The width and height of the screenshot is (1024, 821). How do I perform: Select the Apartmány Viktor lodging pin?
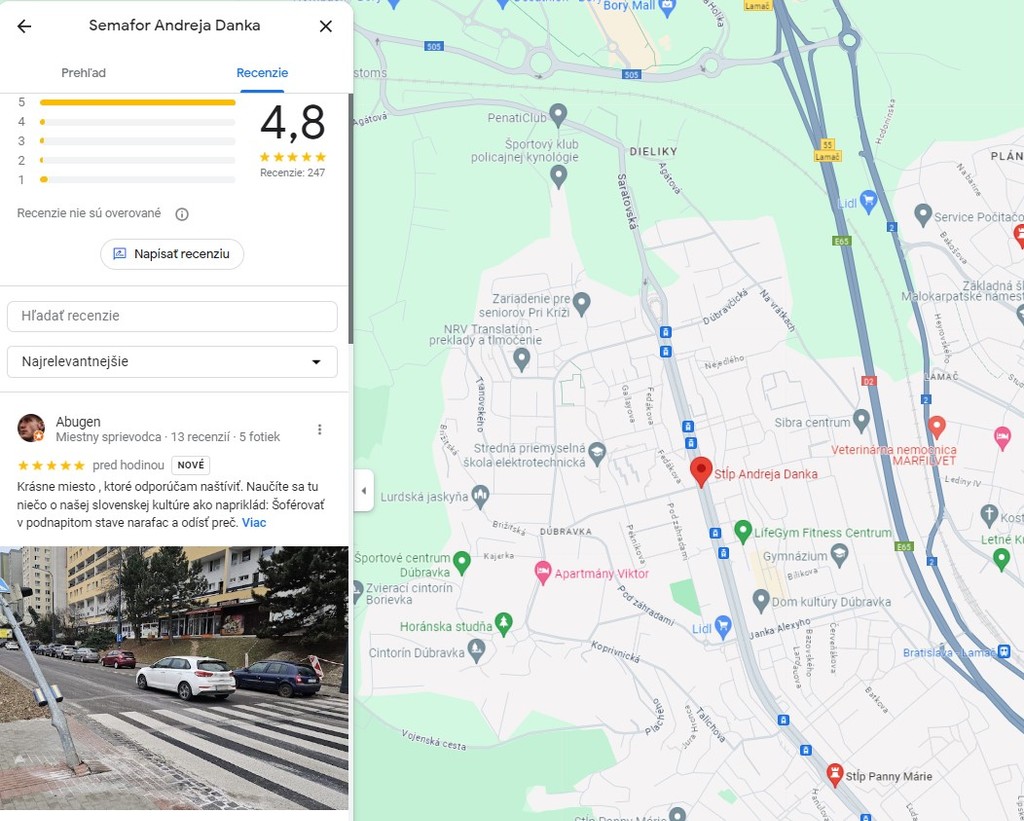pyautogui.click(x=543, y=572)
